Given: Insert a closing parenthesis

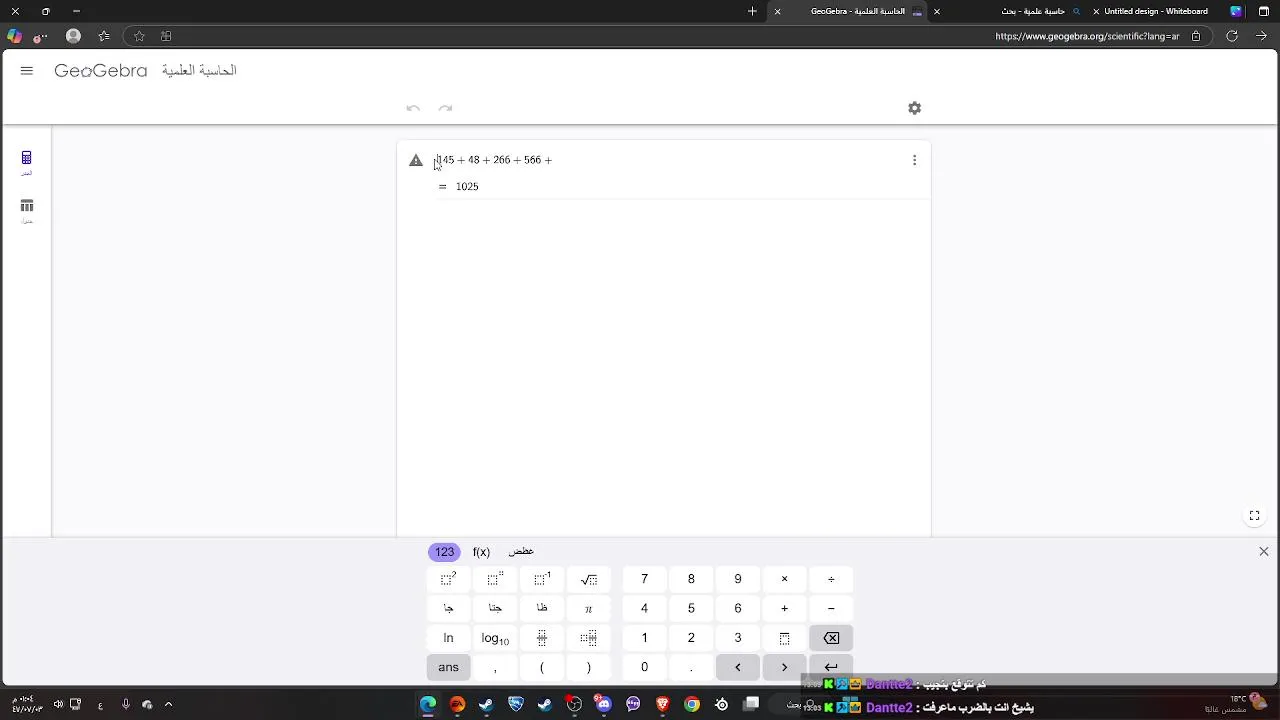Looking at the screenshot, I should (x=589, y=667).
